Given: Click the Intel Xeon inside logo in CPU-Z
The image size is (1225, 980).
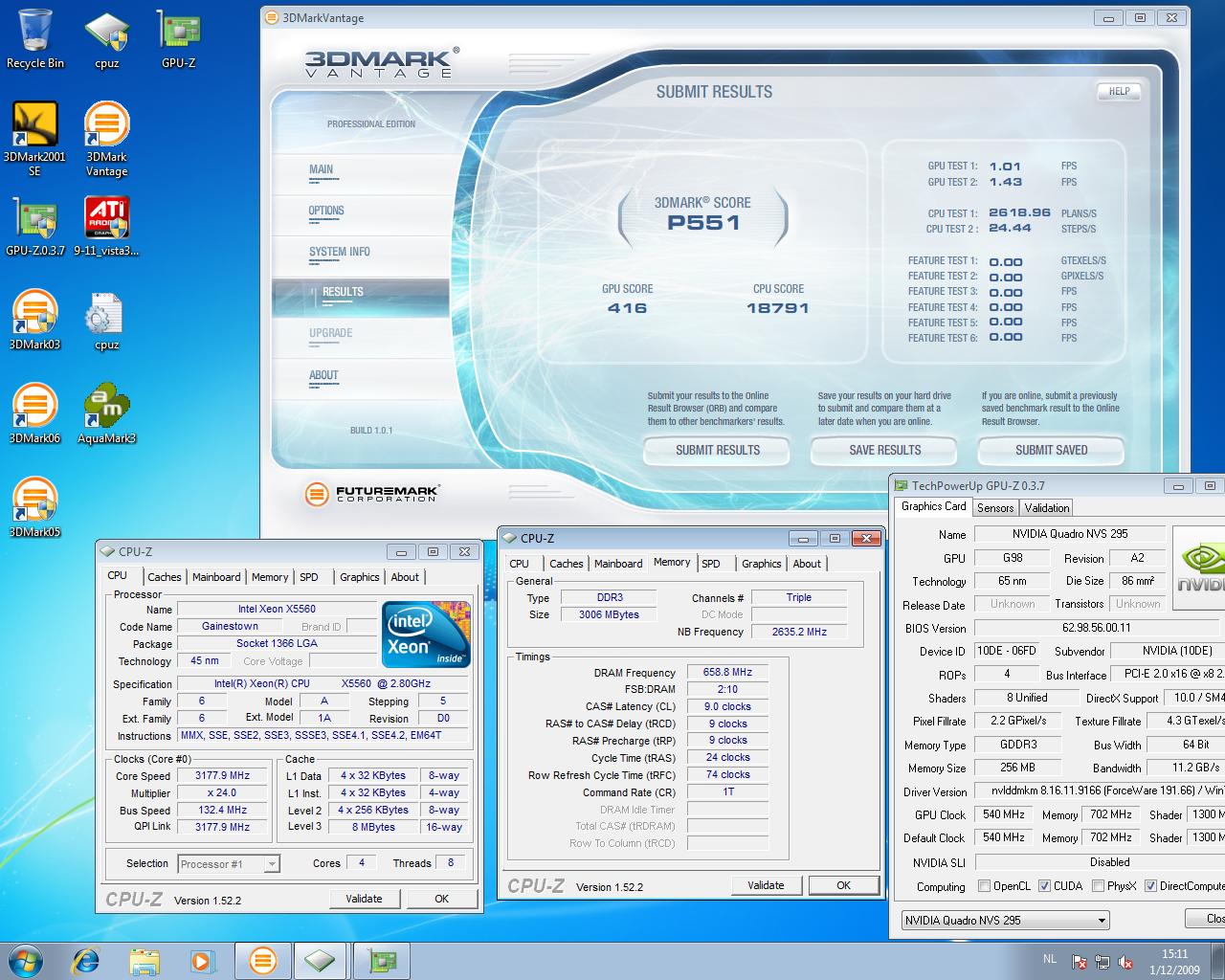Looking at the screenshot, I should click(426, 633).
